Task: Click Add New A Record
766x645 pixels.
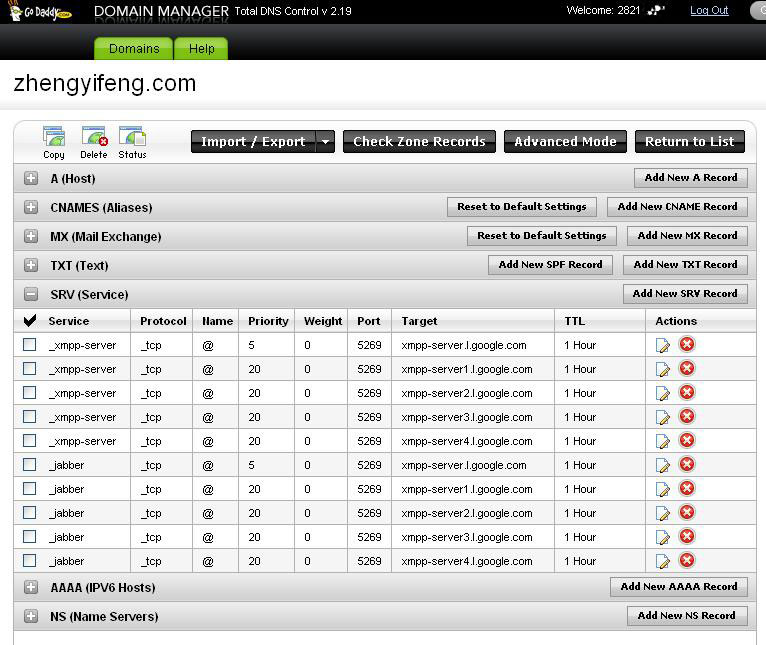Action: [691, 178]
